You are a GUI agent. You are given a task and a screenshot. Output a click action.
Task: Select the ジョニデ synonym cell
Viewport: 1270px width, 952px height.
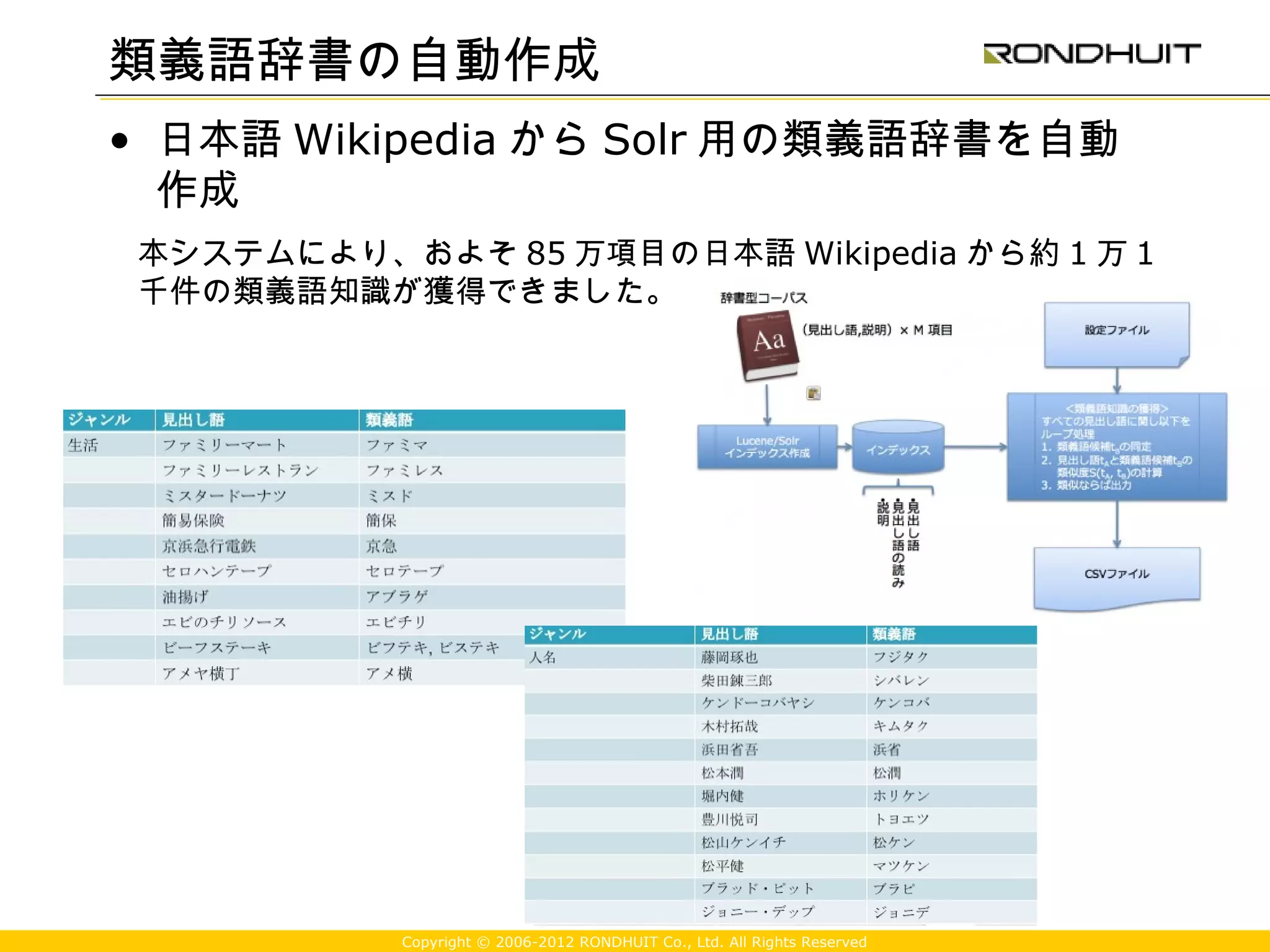(x=952, y=912)
